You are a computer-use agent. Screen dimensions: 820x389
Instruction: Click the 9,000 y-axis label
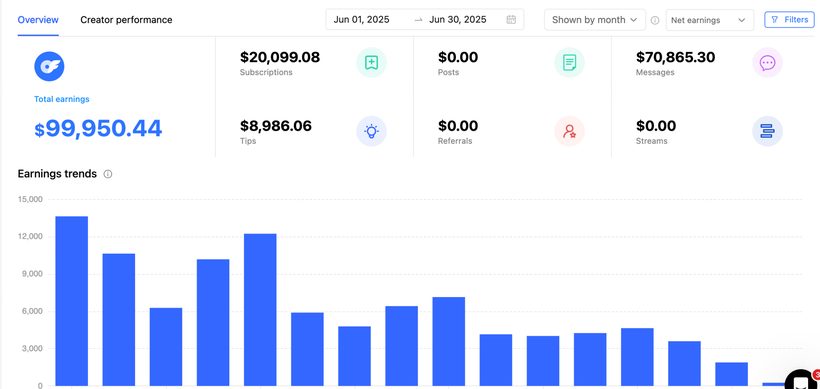click(x=32, y=274)
